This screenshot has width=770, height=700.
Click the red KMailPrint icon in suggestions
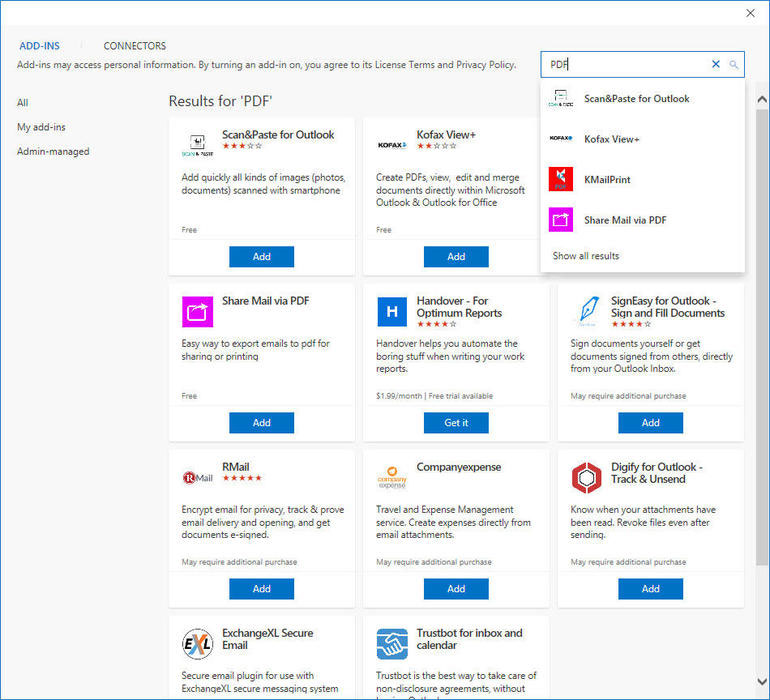click(x=560, y=179)
